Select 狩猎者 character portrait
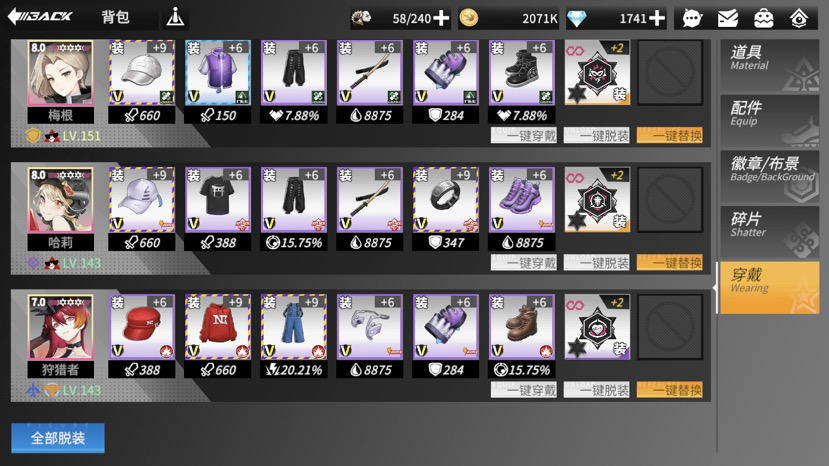This screenshot has width=829, height=466. 60,328
